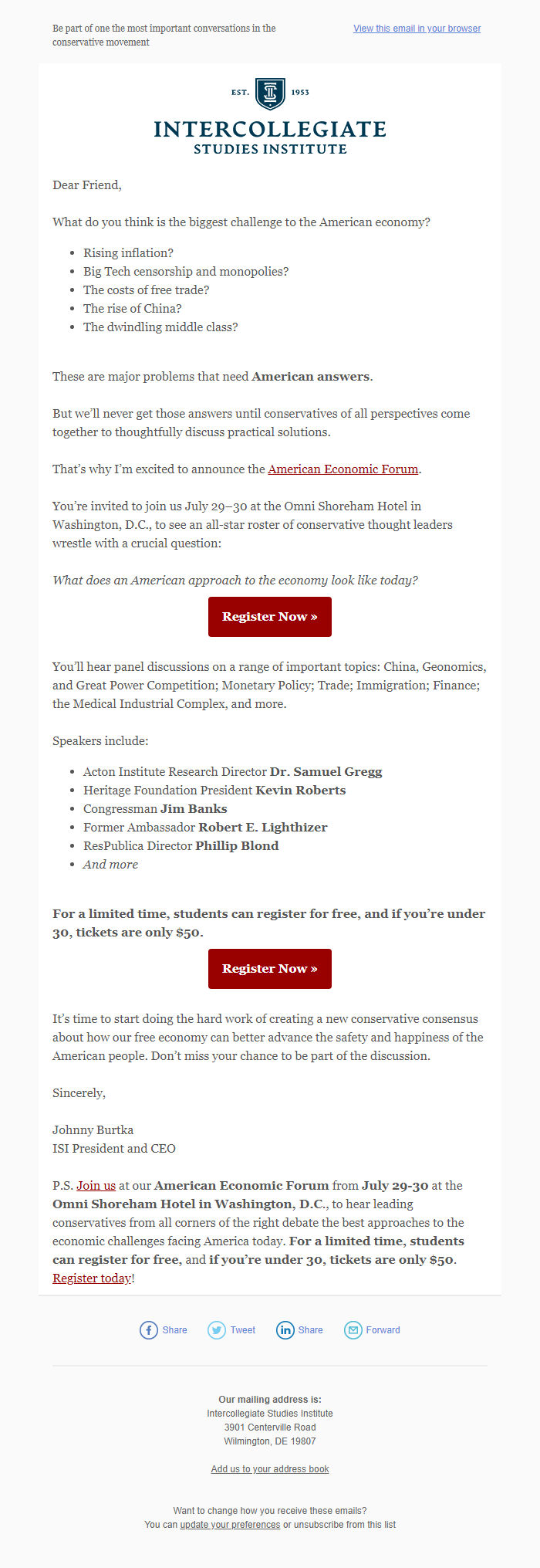Click the ISI shield emblem in the logo
Viewport: 540px width, 1568px height.
click(x=269, y=93)
